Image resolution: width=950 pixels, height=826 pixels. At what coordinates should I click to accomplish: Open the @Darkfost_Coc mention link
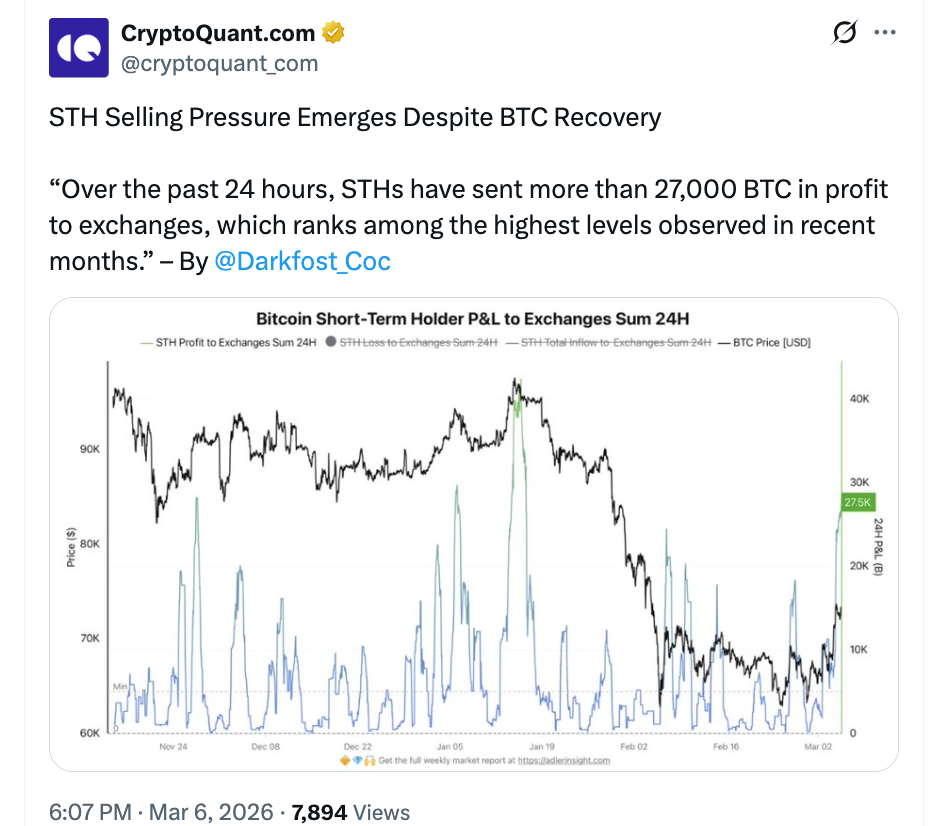pyautogui.click(x=302, y=262)
